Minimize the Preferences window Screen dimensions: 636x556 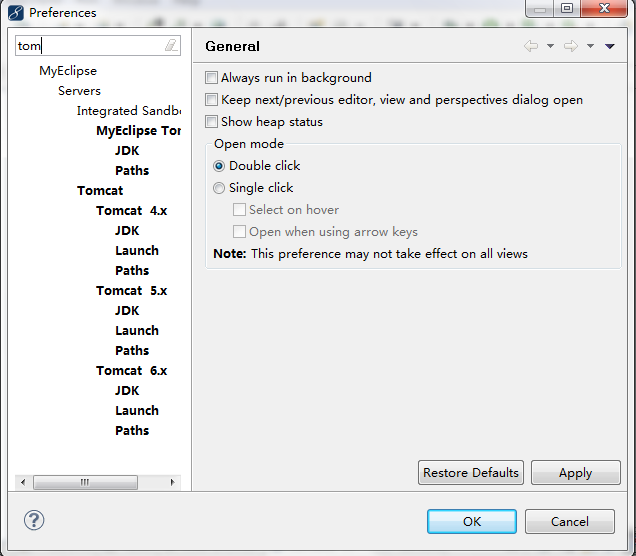(x=540, y=8)
